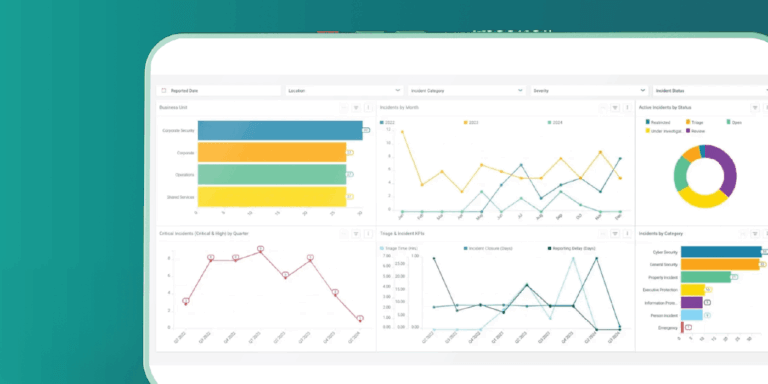Toggle the 2024 series in the Incidents by Month legend
The width and height of the screenshot is (768, 384).
pyautogui.click(x=555, y=122)
